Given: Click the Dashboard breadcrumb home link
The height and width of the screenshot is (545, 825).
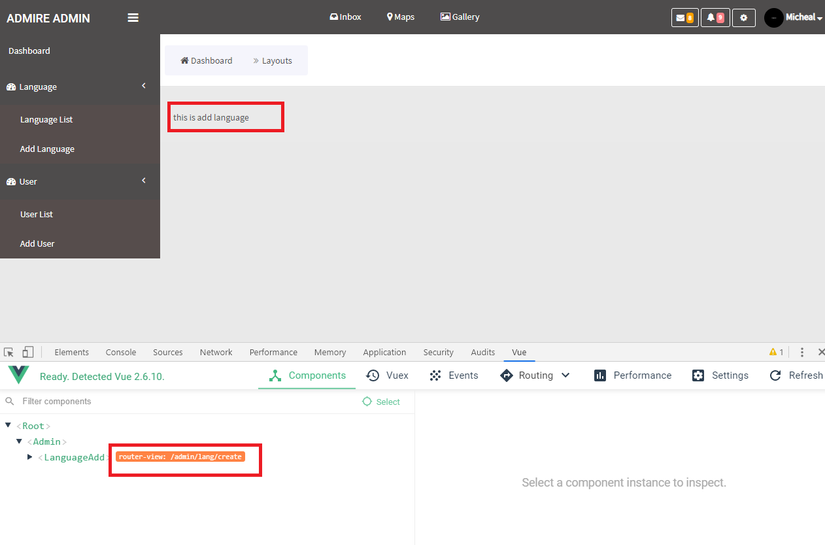Looking at the screenshot, I should [206, 60].
